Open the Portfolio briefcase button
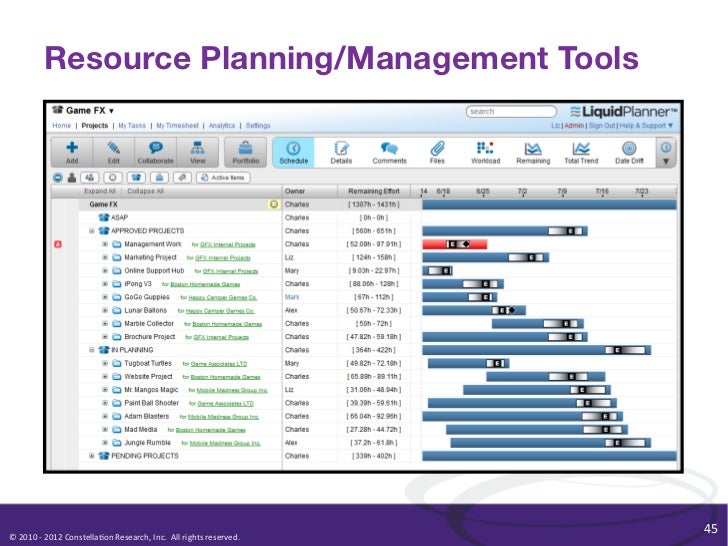This screenshot has width=728, height=546. (246, 152)
